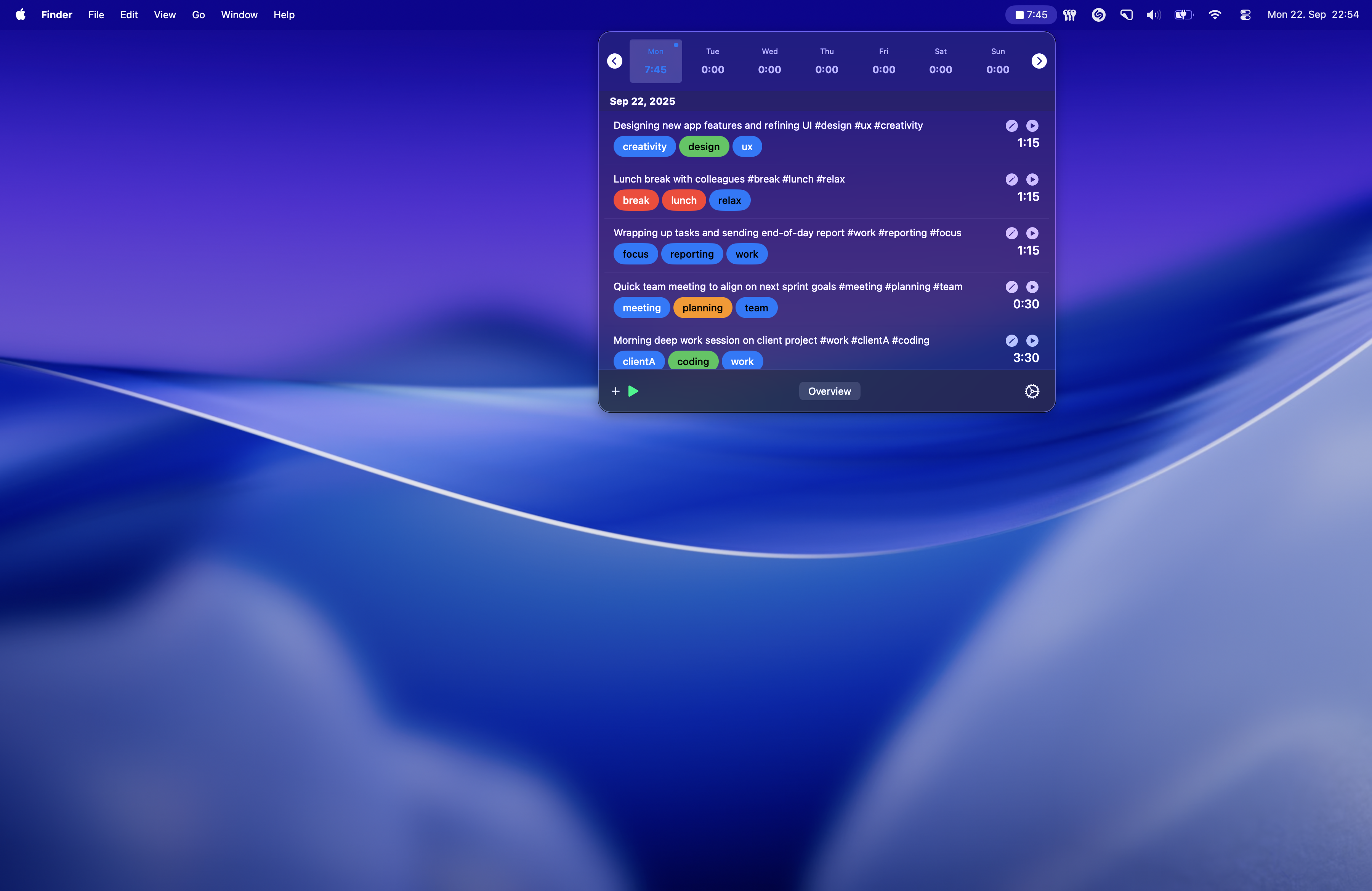Click the red lunch tag

[x=683, y=200]
